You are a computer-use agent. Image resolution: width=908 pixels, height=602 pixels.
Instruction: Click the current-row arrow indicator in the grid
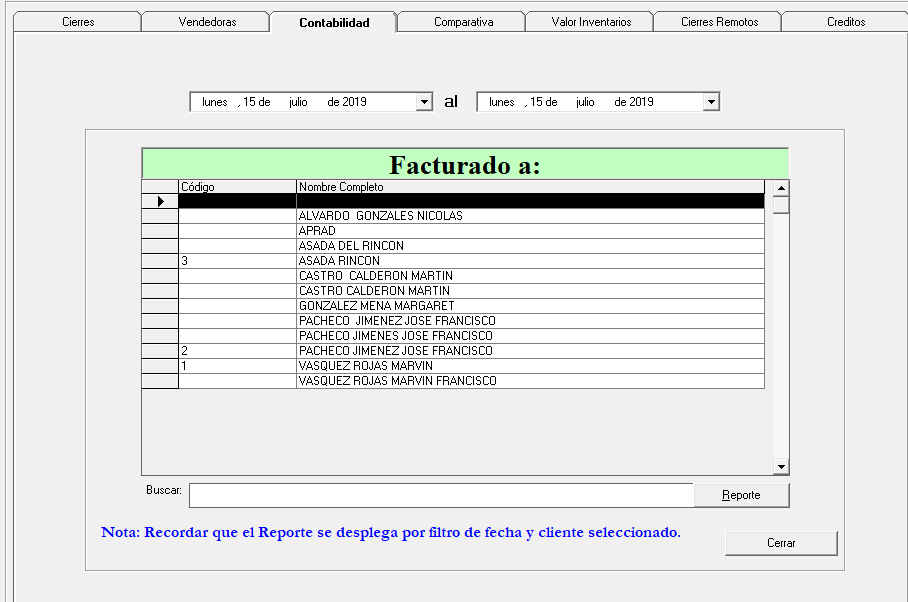pyautogui.click(x=160, y=201)
